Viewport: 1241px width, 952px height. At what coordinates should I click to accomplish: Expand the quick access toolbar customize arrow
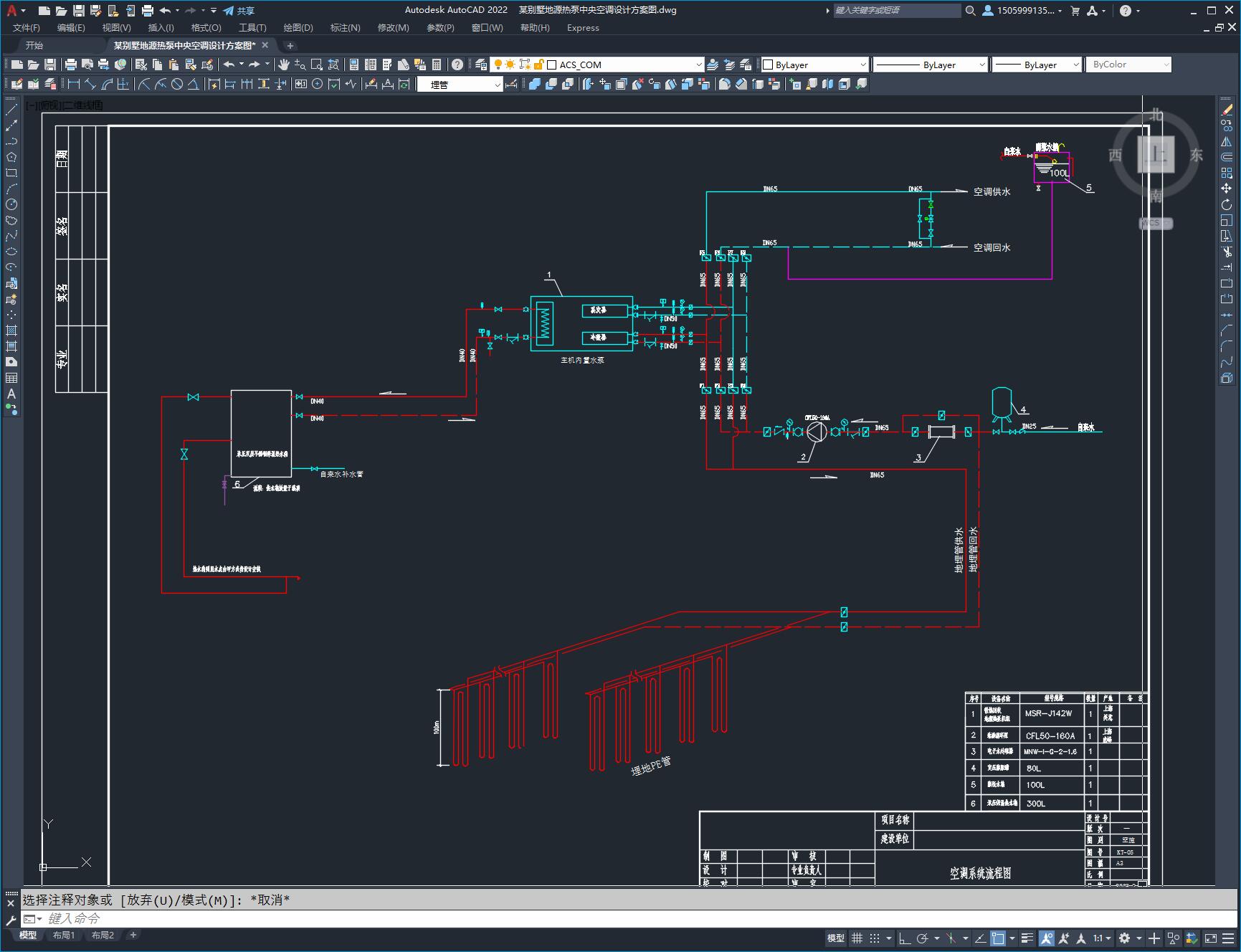click(214, 11)
